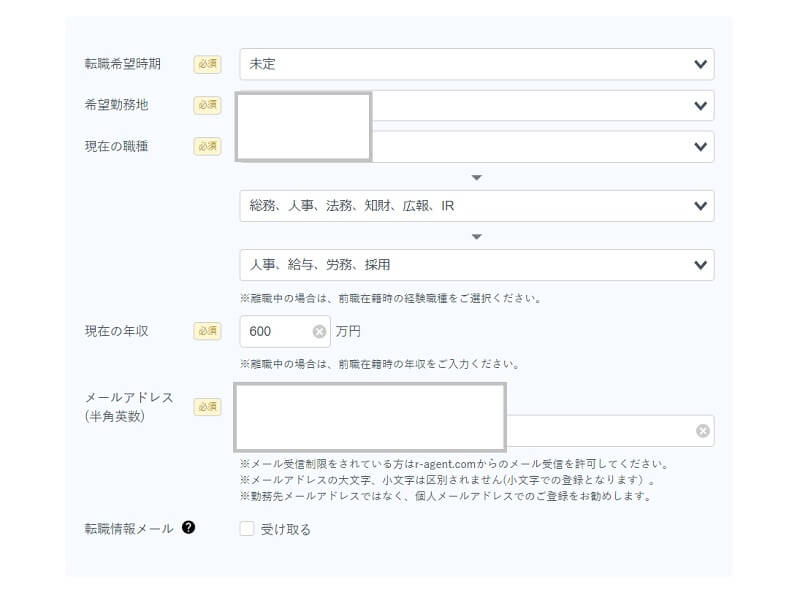Viewport: 800px width, 598px height.
Task: Click the help icon beside 転職情報メール
Action: pyautogui.click(x=188, y=528)
